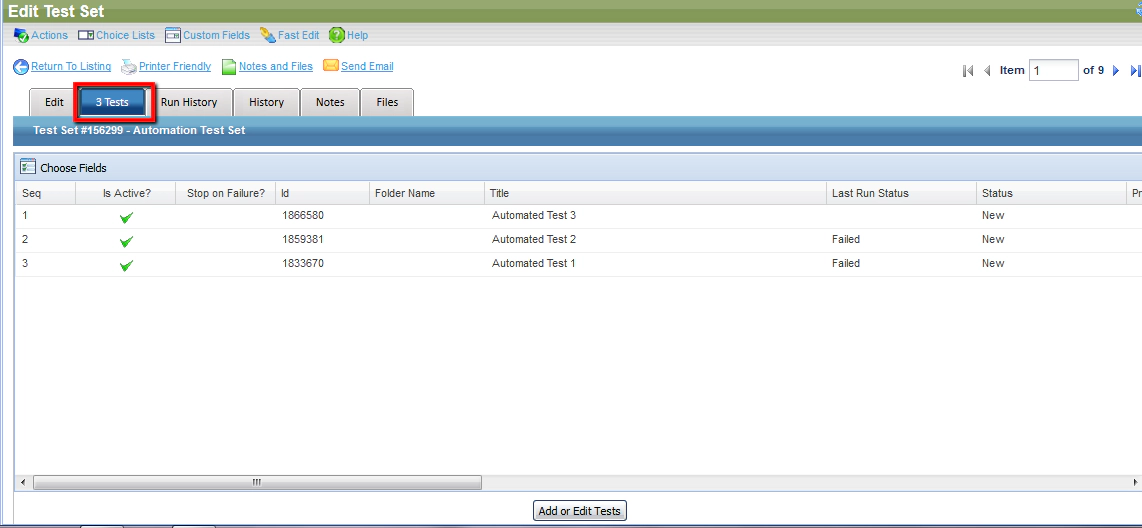Toggle Is Active check for Automated Test 3
Screen dimensions: 1142x528
click(x=126, y=217)
